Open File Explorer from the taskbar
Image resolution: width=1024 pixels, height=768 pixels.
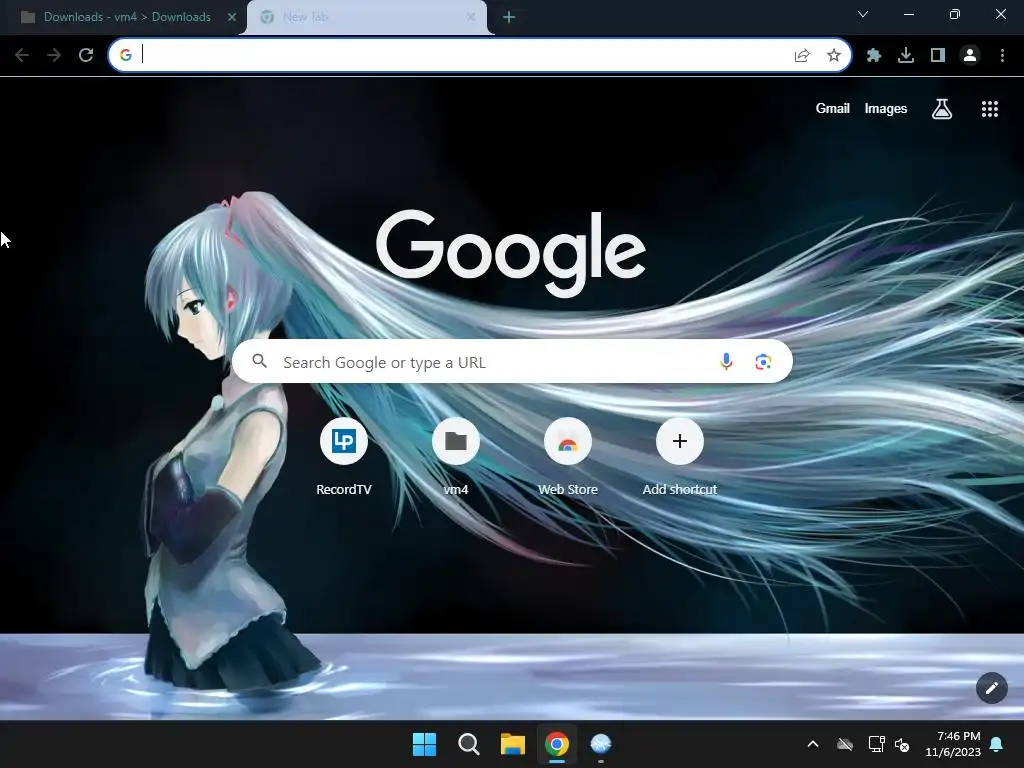[x=513, y=744]
